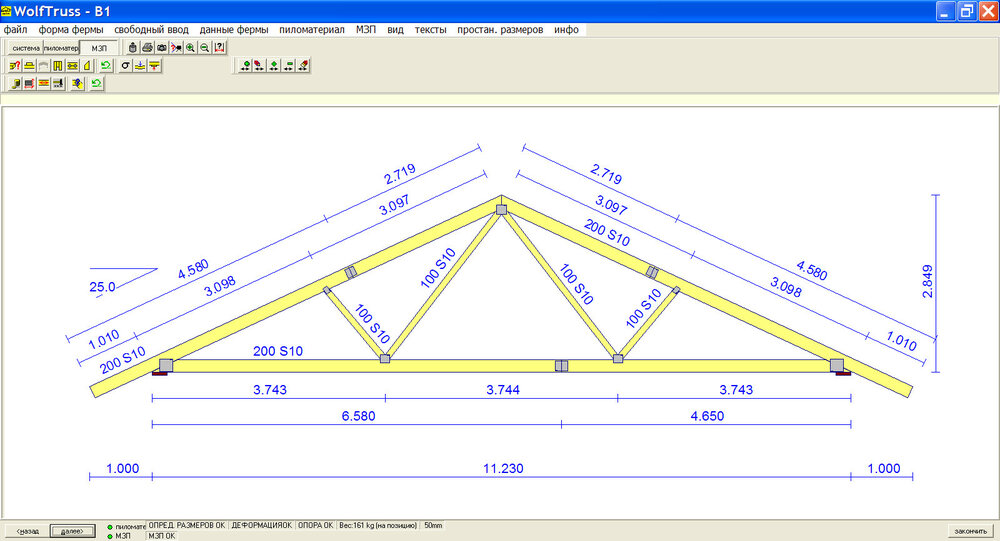The image size is (1000, 541).
Task: Click the yellow triangle truss shape icon
Action: point(87,65)
